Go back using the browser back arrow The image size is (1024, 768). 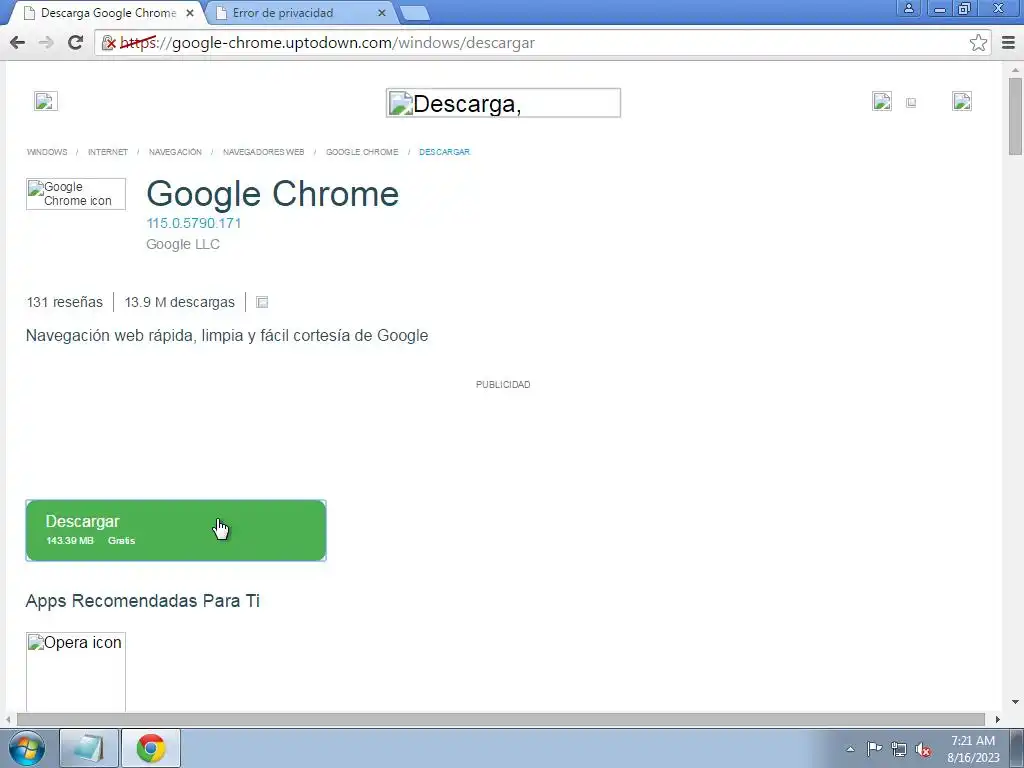(x=18, y=42)
